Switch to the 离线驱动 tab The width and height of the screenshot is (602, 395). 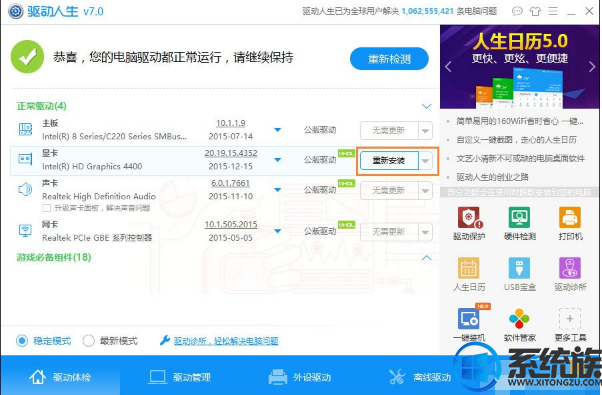tap(419, 377)
